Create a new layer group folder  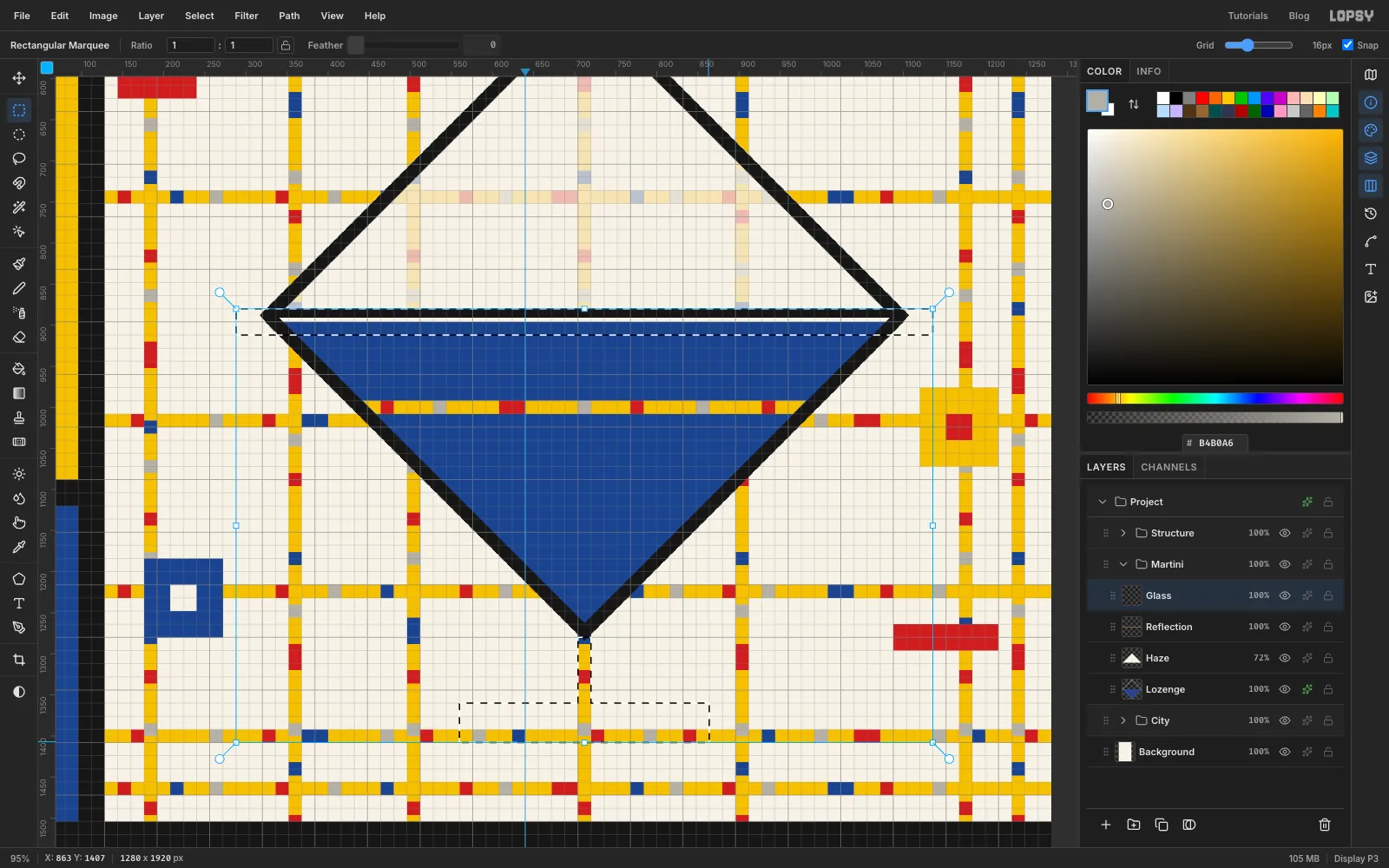(1134, 825)
